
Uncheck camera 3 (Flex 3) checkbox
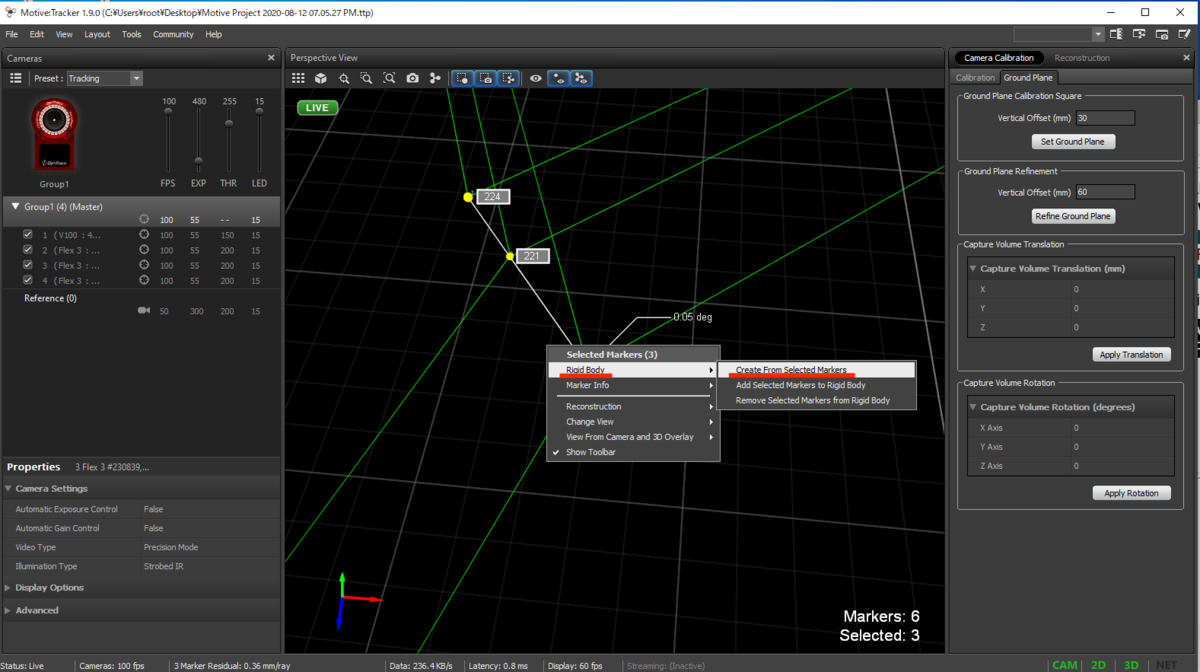point(28,265)
